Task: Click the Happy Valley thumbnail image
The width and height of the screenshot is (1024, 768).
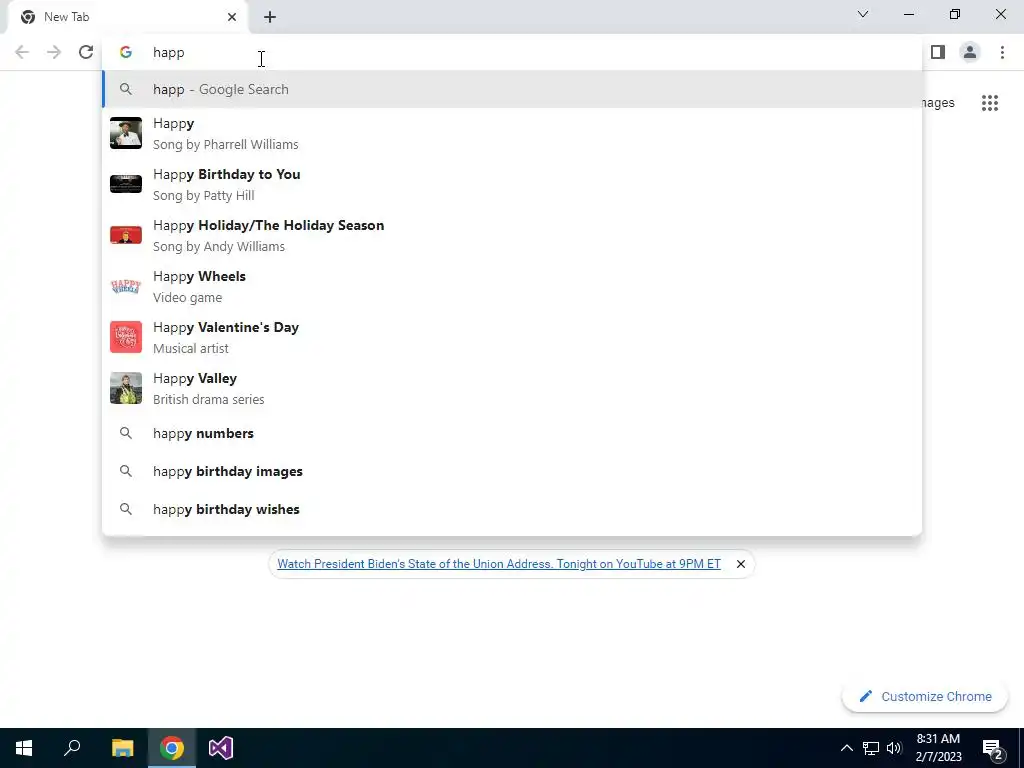Action: (x=126, y=388)
